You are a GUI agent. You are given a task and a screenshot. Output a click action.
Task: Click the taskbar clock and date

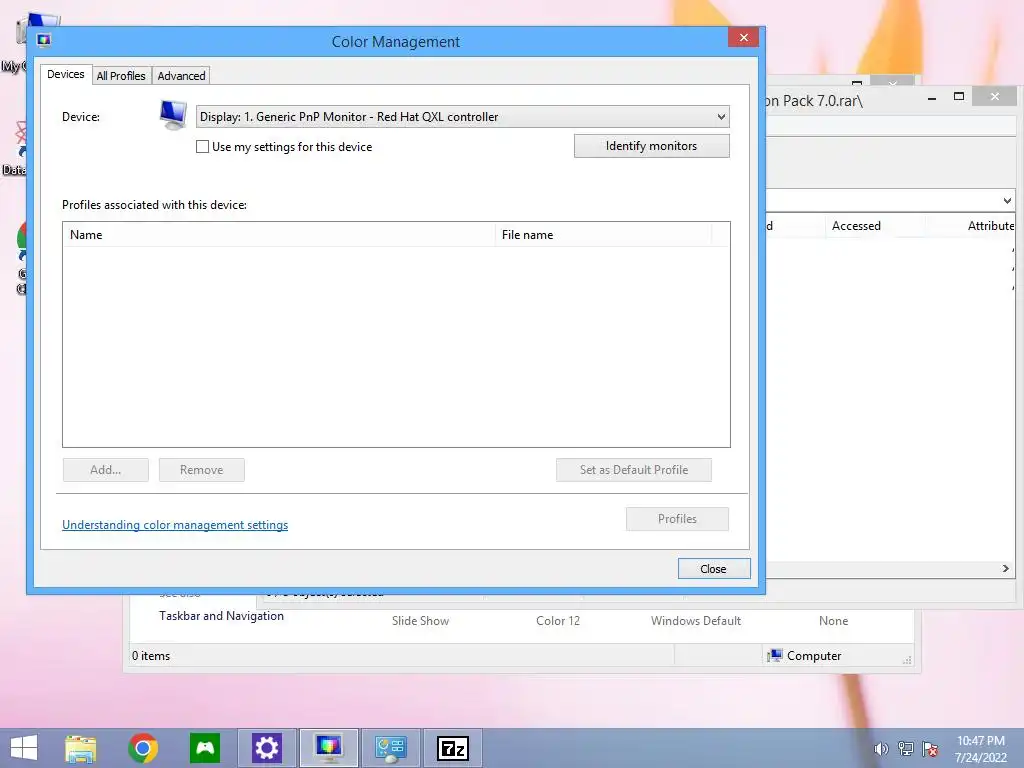(980, 749)
